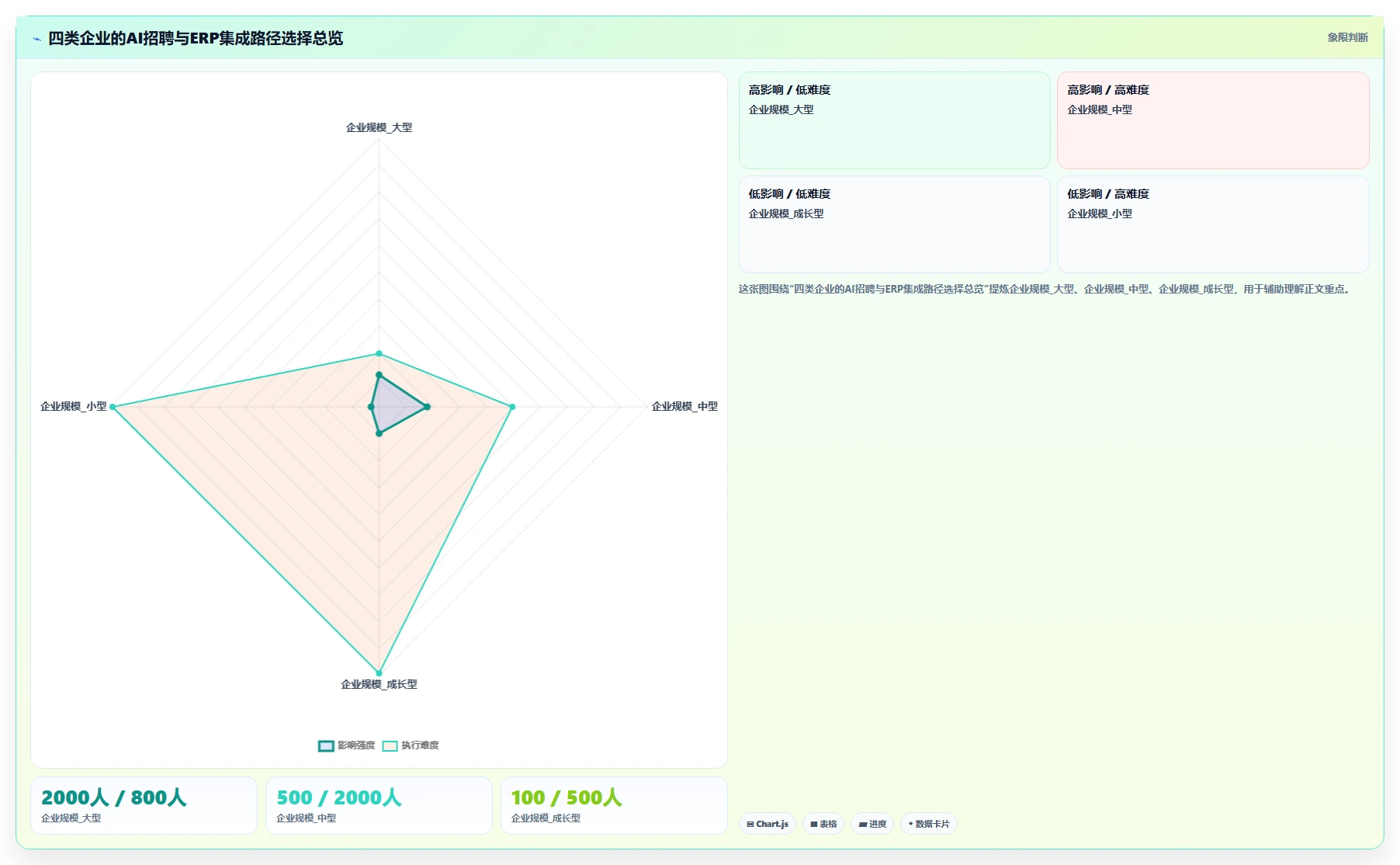Toggle the 影响强度 legend swatch
This screenshot has height=865, width=1400.
coord(326,745)
